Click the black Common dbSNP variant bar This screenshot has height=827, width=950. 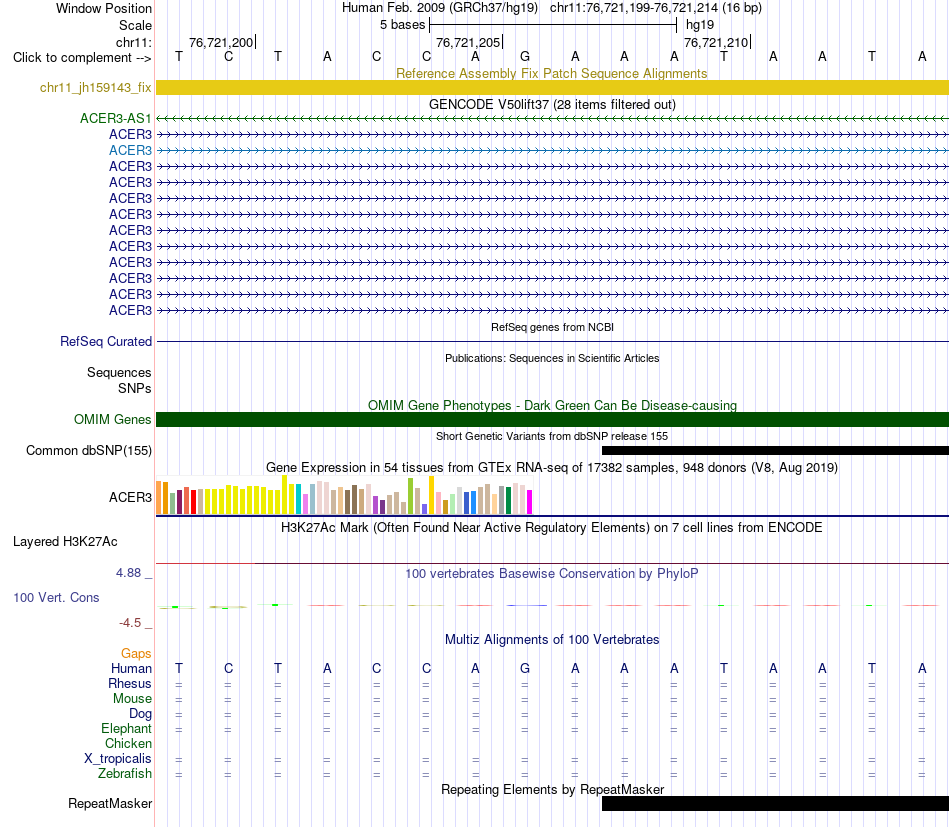tap(775, 451)
